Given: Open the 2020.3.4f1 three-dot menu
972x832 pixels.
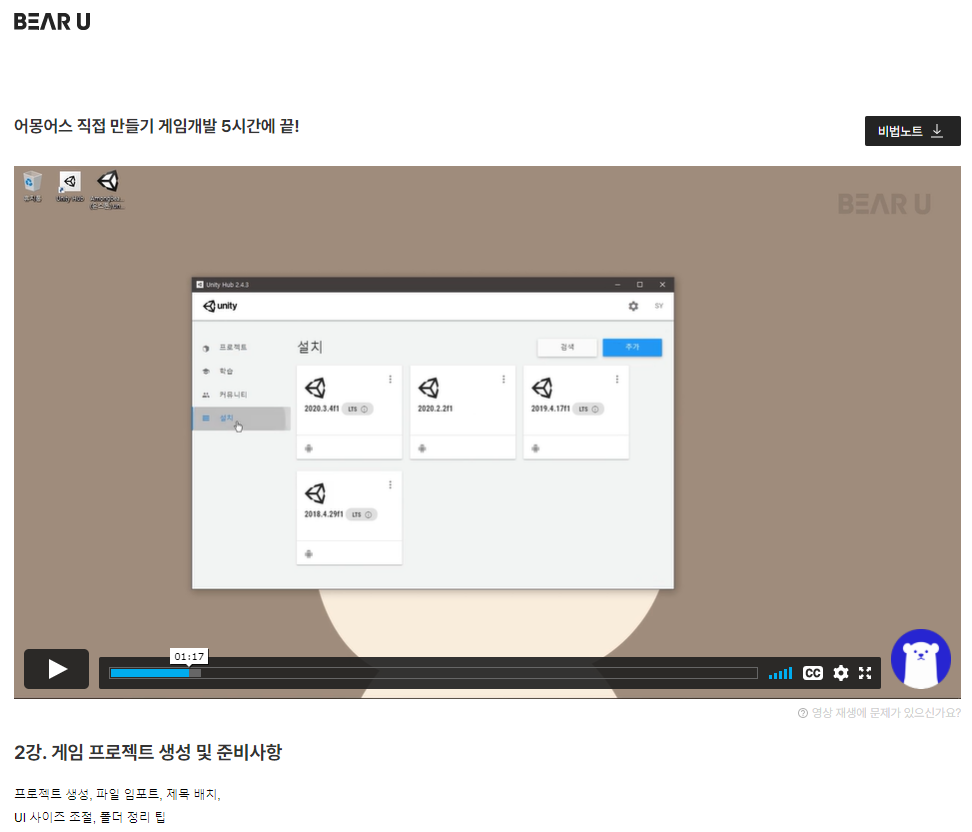Looking at the screenshot, I should pos(390,379).
